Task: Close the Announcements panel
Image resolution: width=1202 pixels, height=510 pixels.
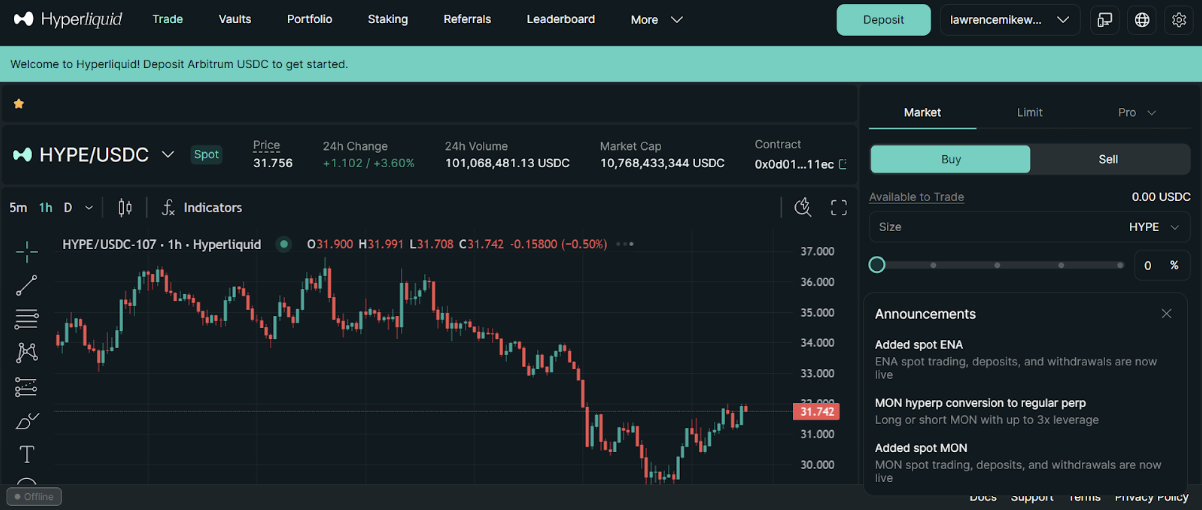Action: point(1166,314)
